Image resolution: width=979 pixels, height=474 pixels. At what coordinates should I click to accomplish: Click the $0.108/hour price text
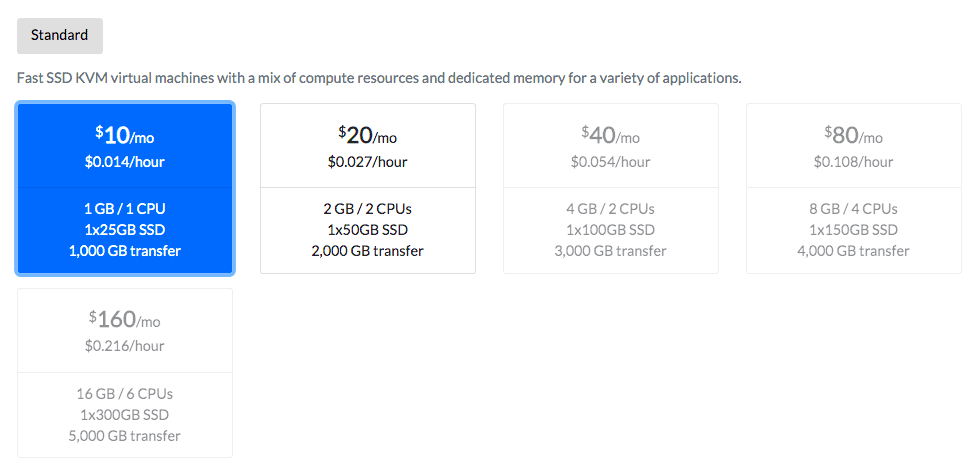854,162
